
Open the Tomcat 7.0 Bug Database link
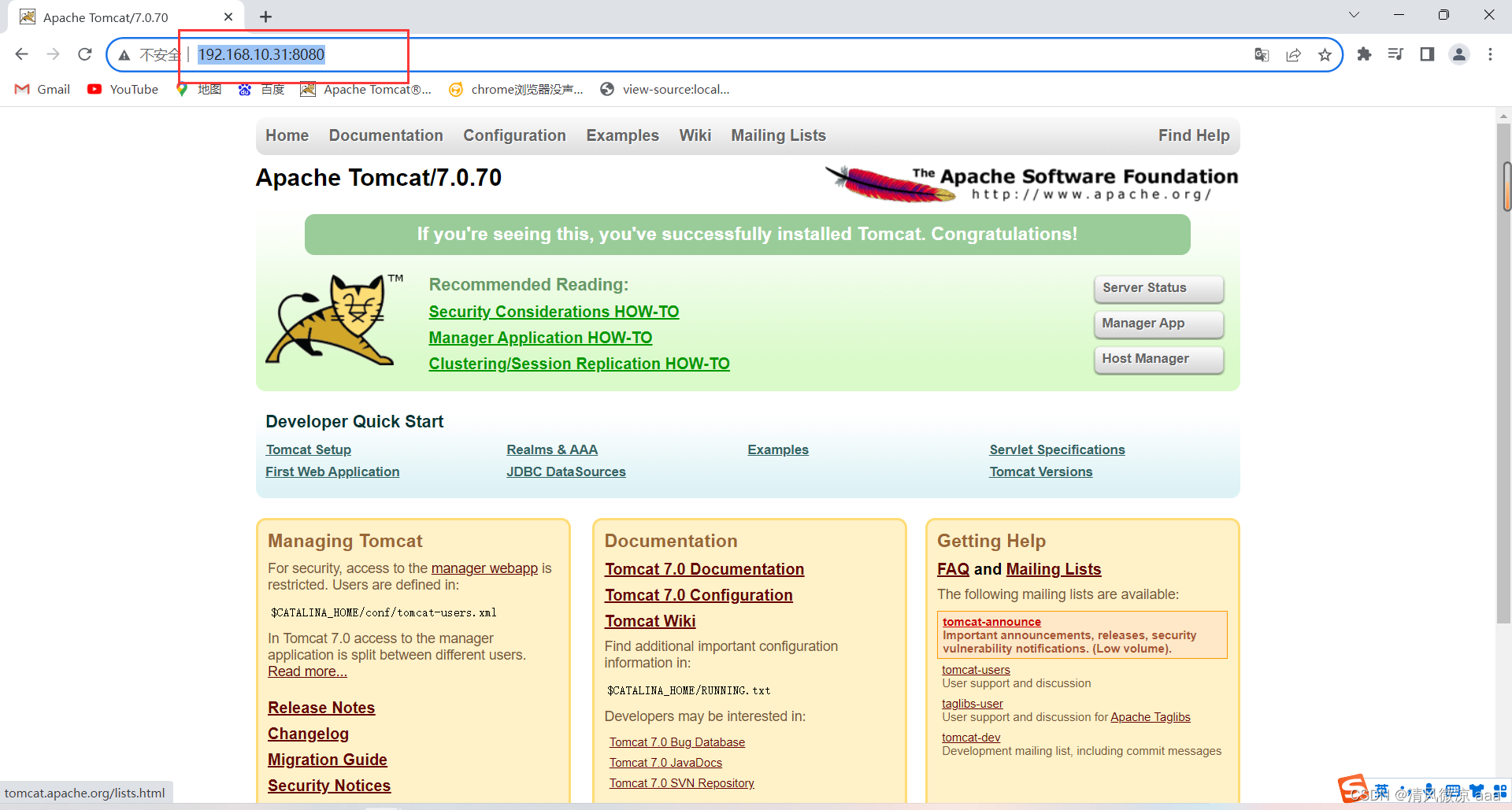point(677,742)
